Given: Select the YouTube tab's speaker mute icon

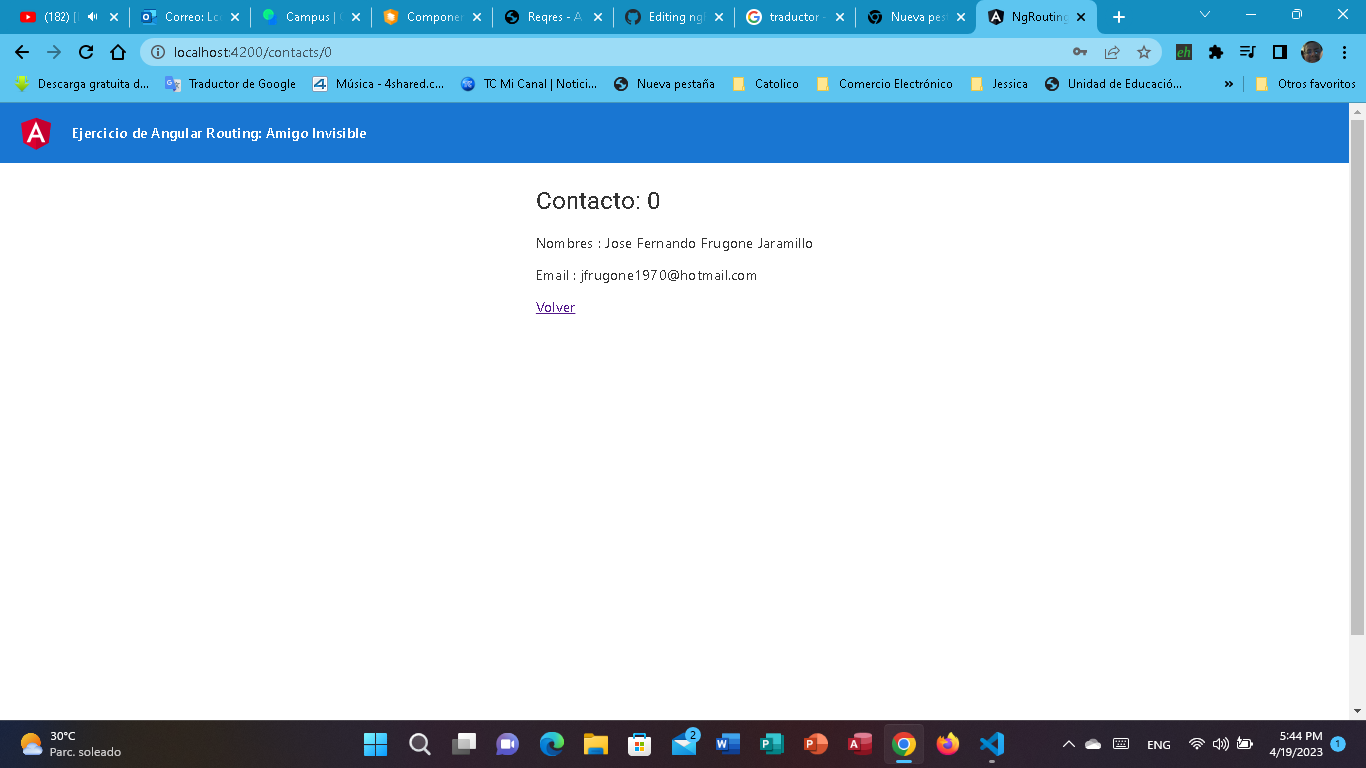Looking at the screenshot, I should pos(94,16).
